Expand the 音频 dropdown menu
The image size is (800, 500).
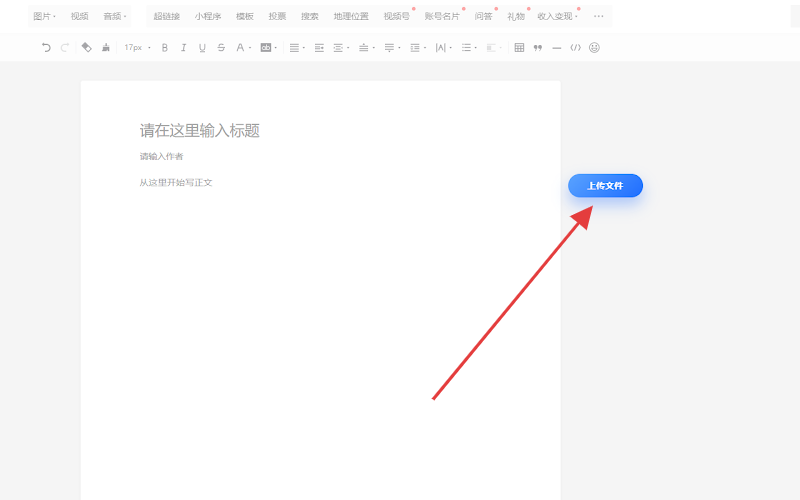click(x=115, y=16)
